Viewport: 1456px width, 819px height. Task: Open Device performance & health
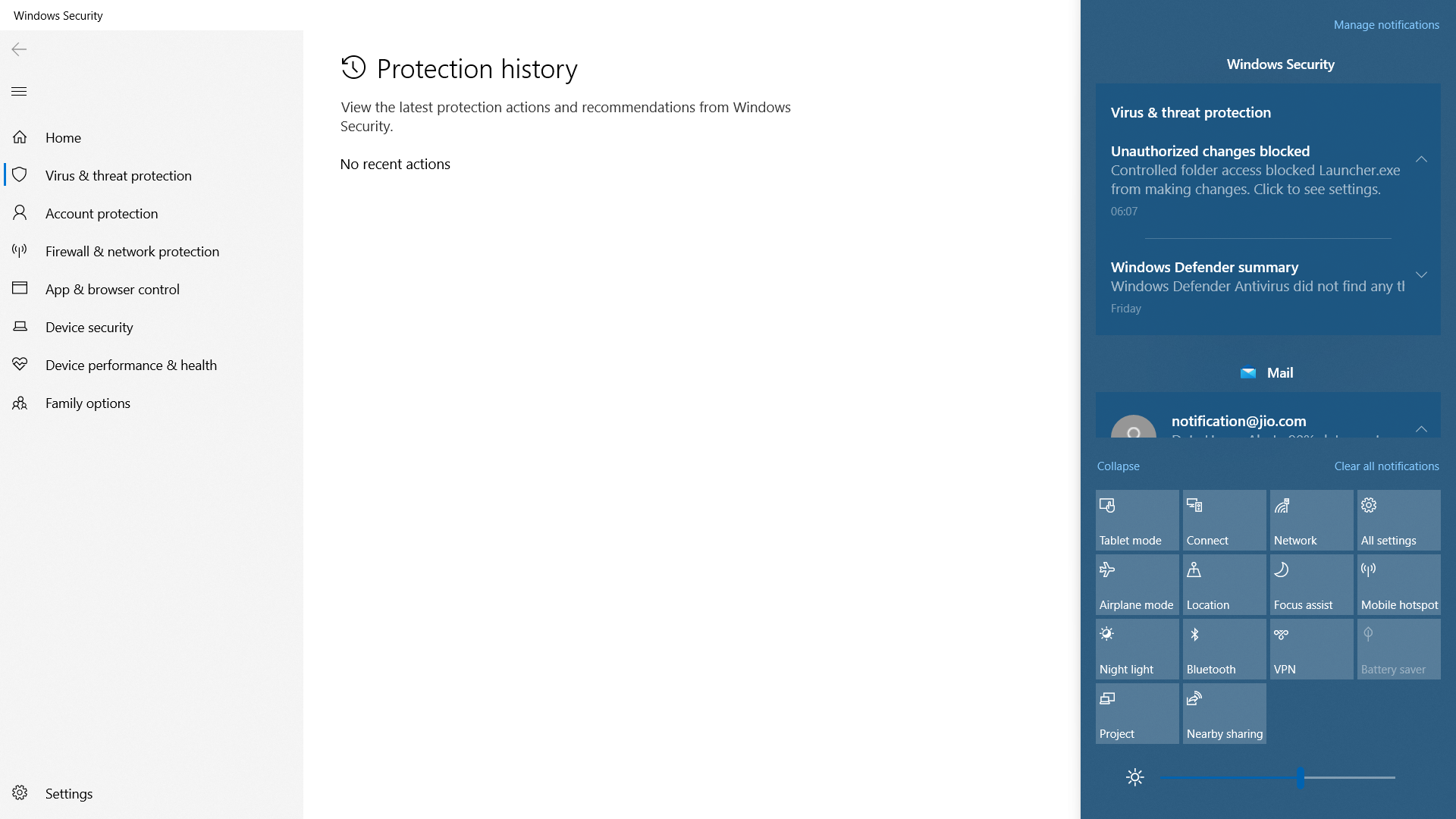pos(152,365)
